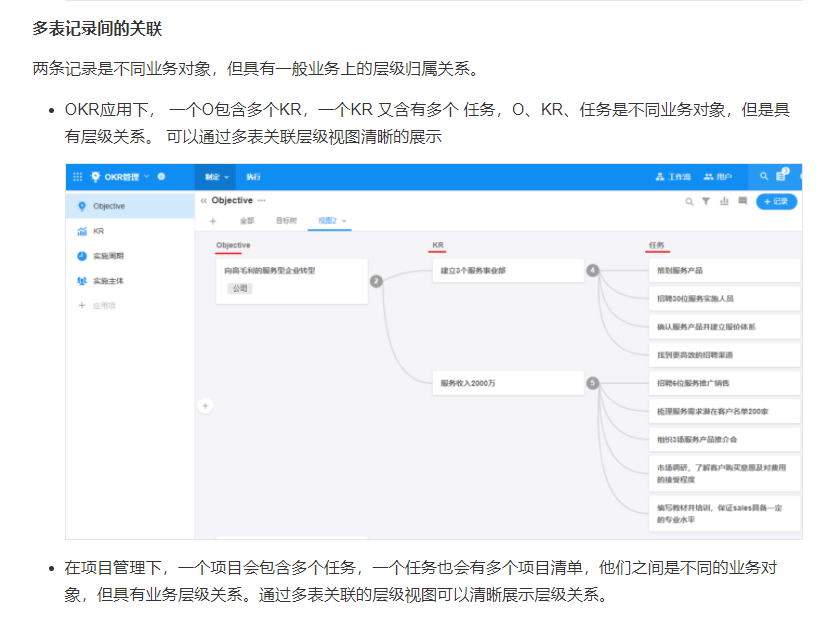This screenshot has height=621, width=834.
Task: Toggle the KR node showing 5 tasks
Action: 592,383
